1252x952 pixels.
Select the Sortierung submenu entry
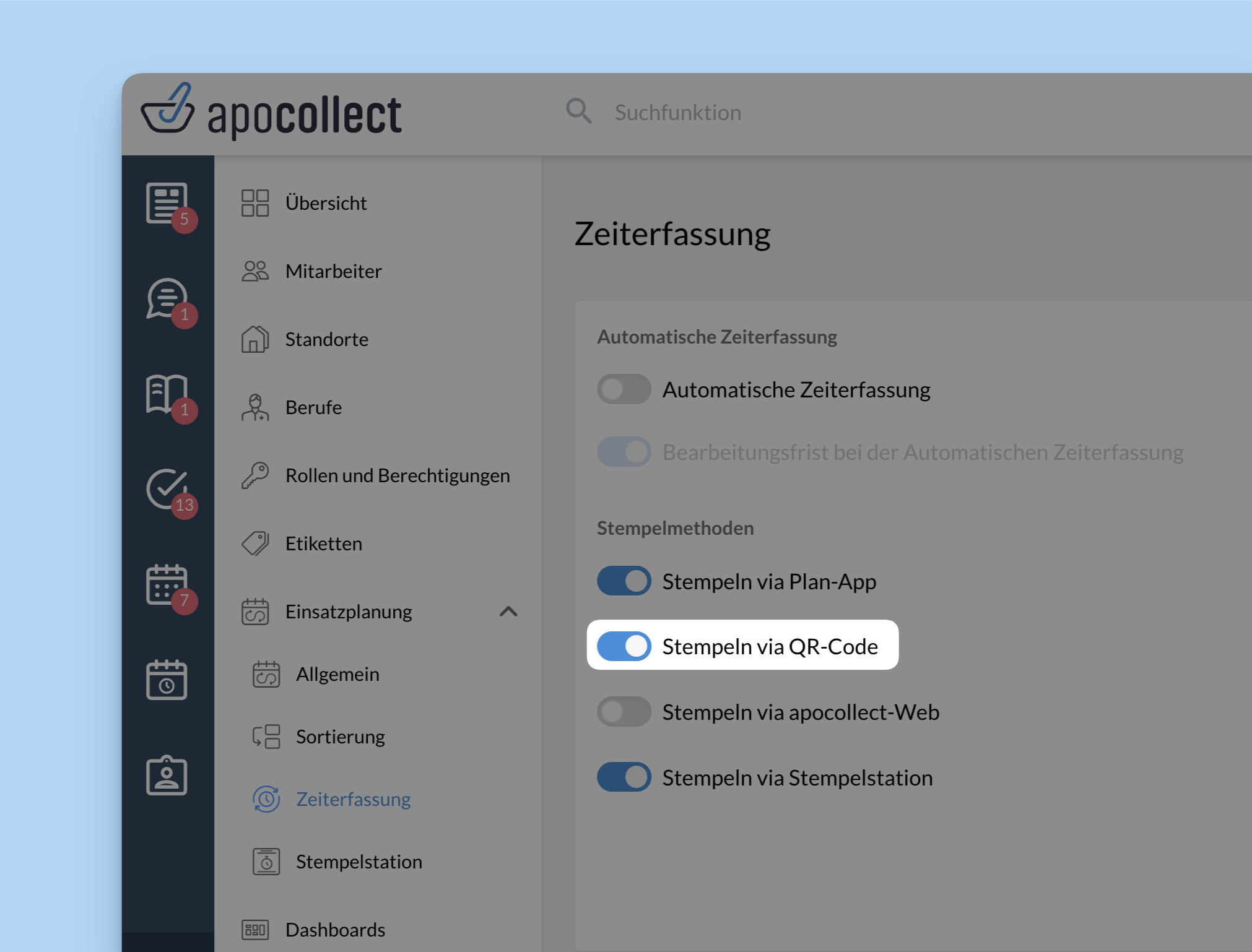coord(340,737)
